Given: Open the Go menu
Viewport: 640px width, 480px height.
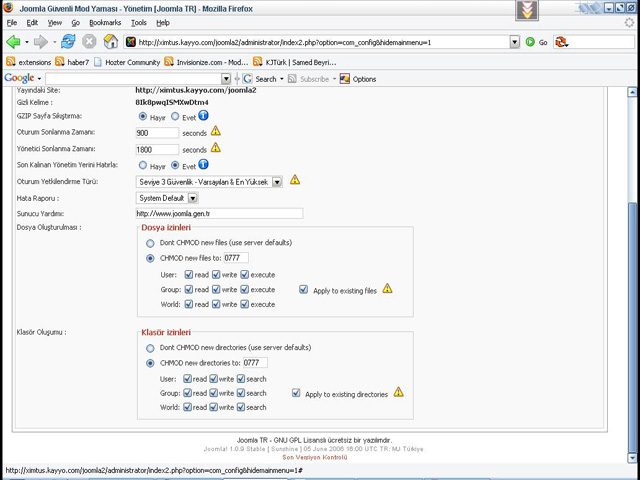Looking at the screenshot, I should pyautogui.click(x=76, y=23).
